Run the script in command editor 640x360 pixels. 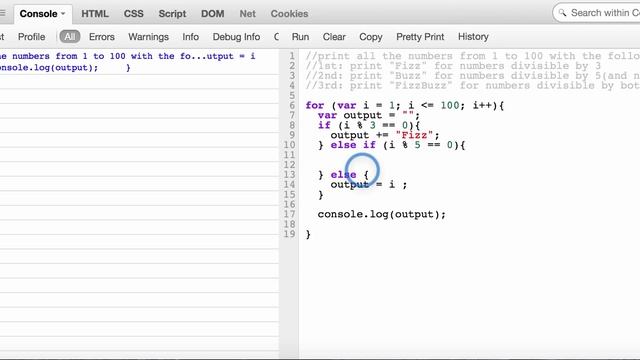pyautogui.click(x=300, y=37)
